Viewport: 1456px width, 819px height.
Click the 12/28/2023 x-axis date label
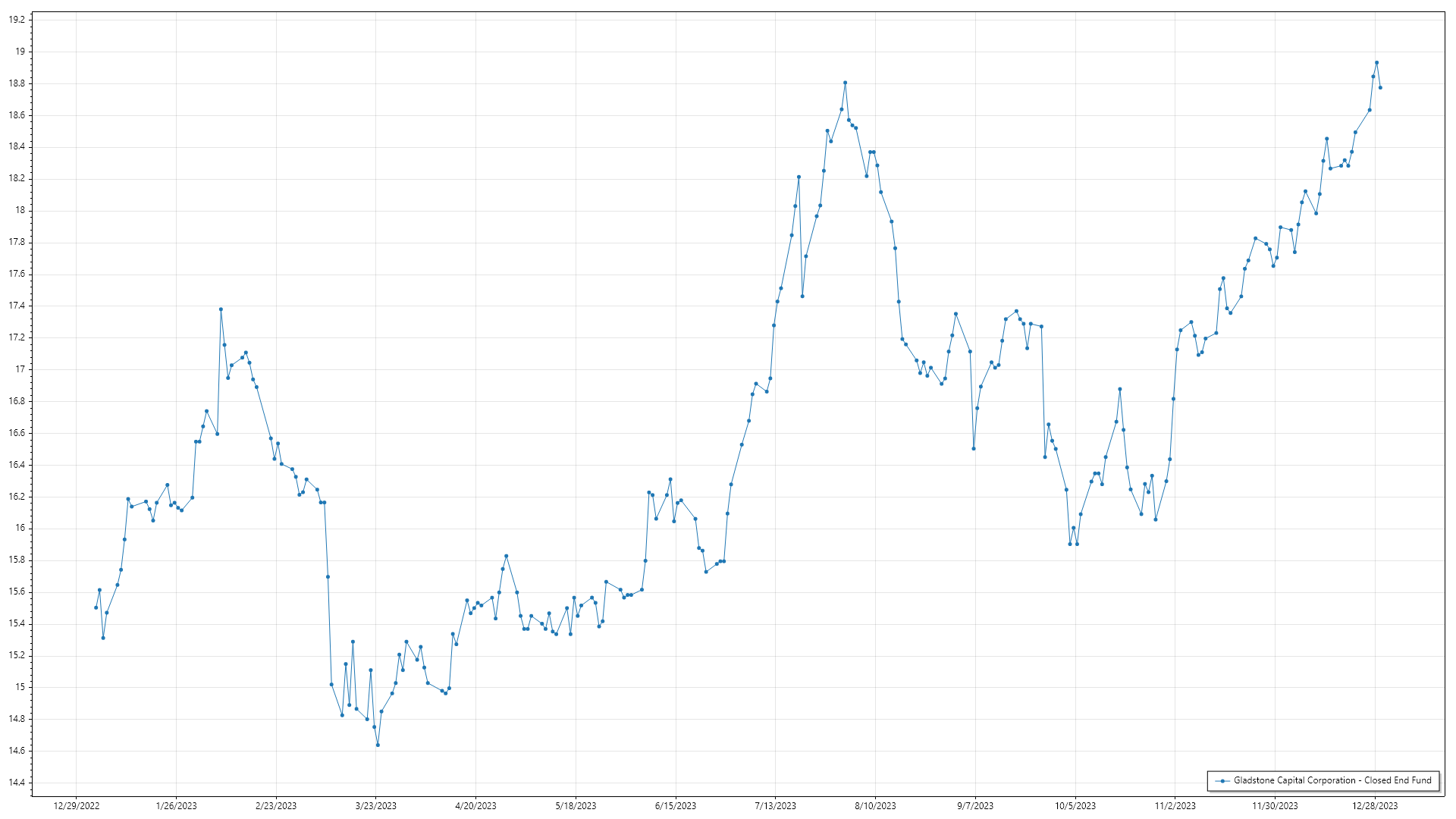1375,806
